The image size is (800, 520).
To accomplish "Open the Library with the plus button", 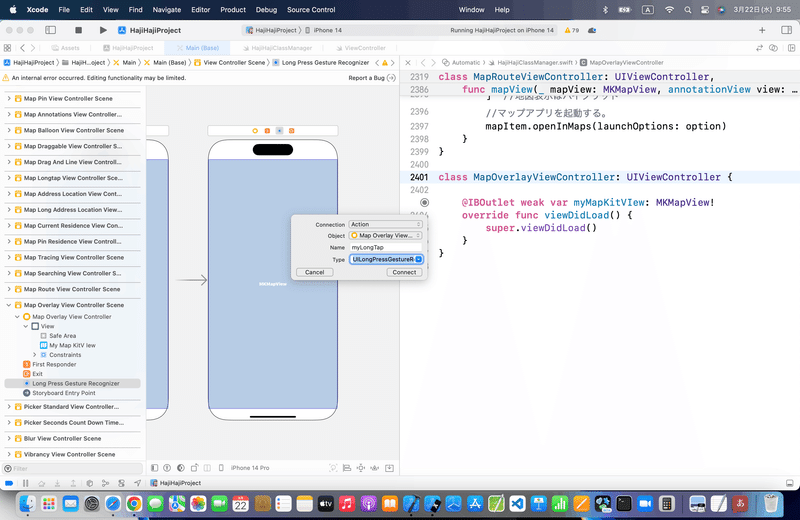I will click(x=762, y=30).
